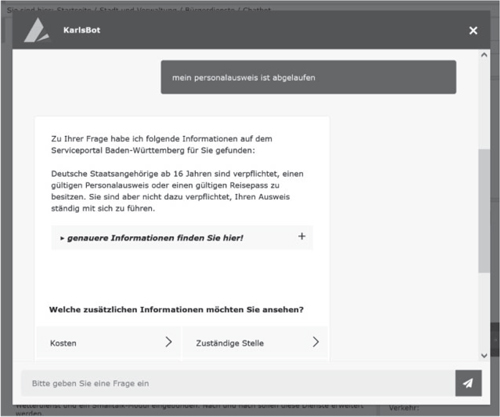Viewport: 500px width, 417px height.
Task: Click the scroll up arrow in chat
Action: click(x=484, y=55)
